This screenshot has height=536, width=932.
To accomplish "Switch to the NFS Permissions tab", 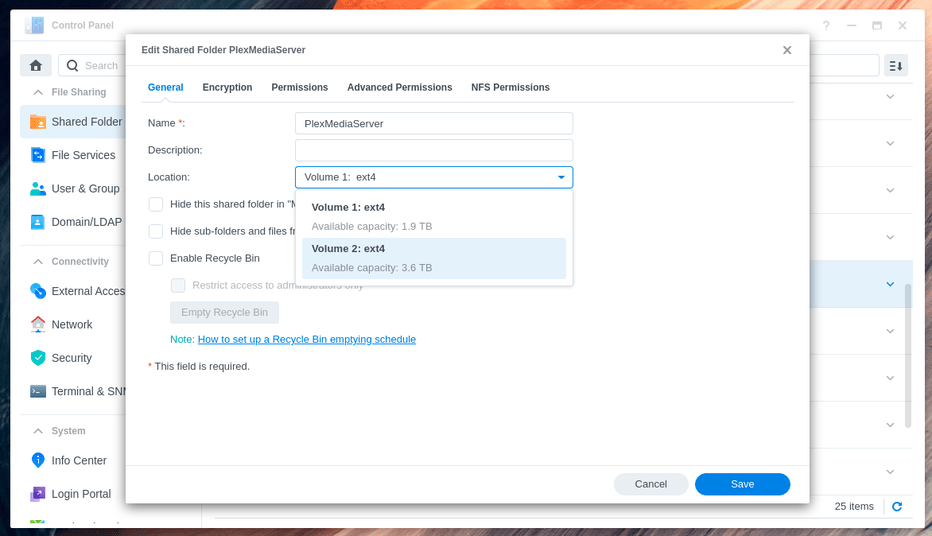I will pyautogui.click(x=510, y=87).
